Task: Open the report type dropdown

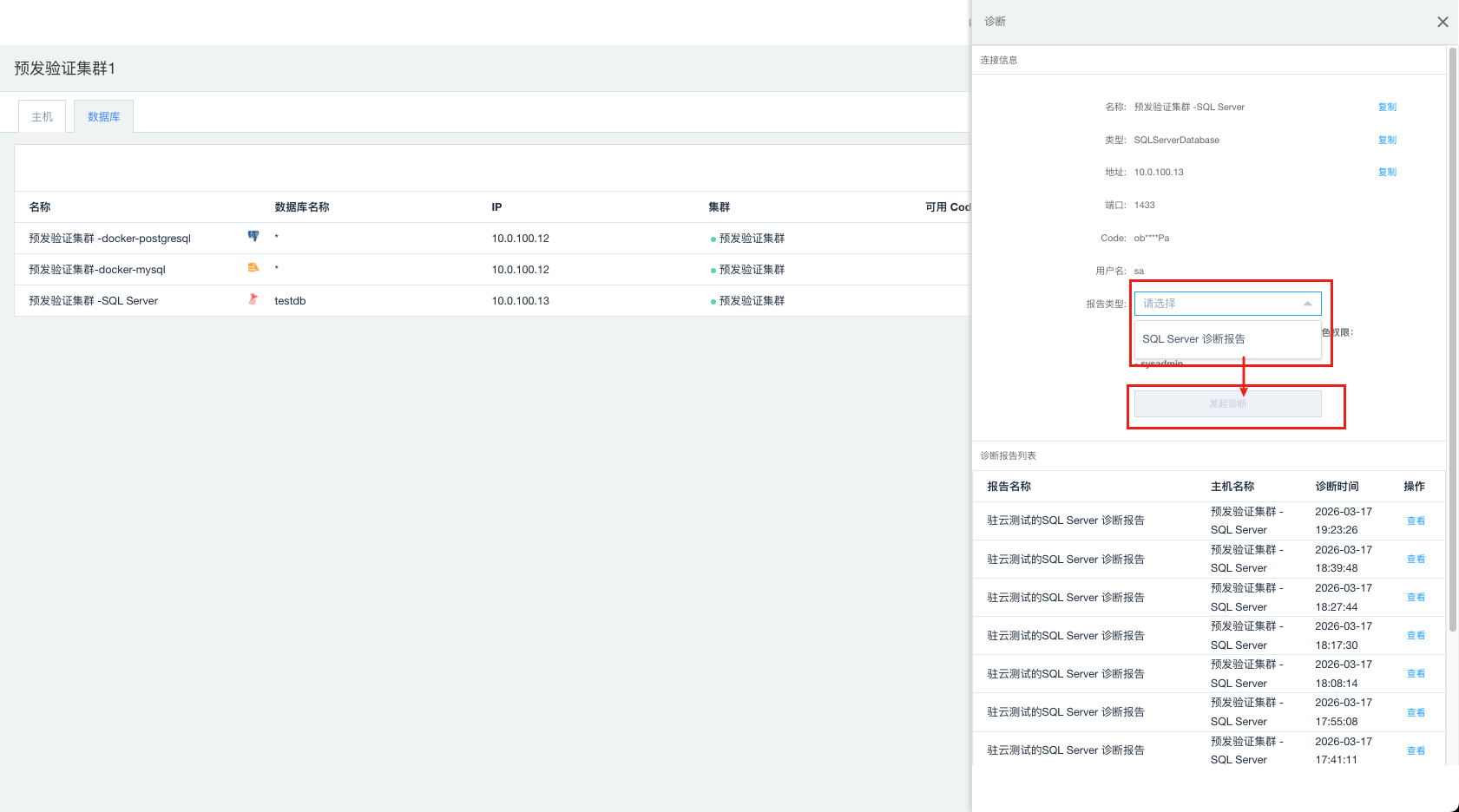Action: (1219, 304)
